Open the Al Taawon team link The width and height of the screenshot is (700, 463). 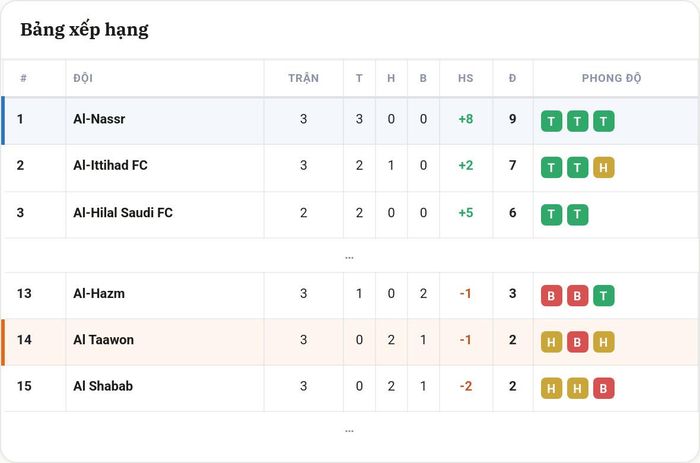click(104, 340)
